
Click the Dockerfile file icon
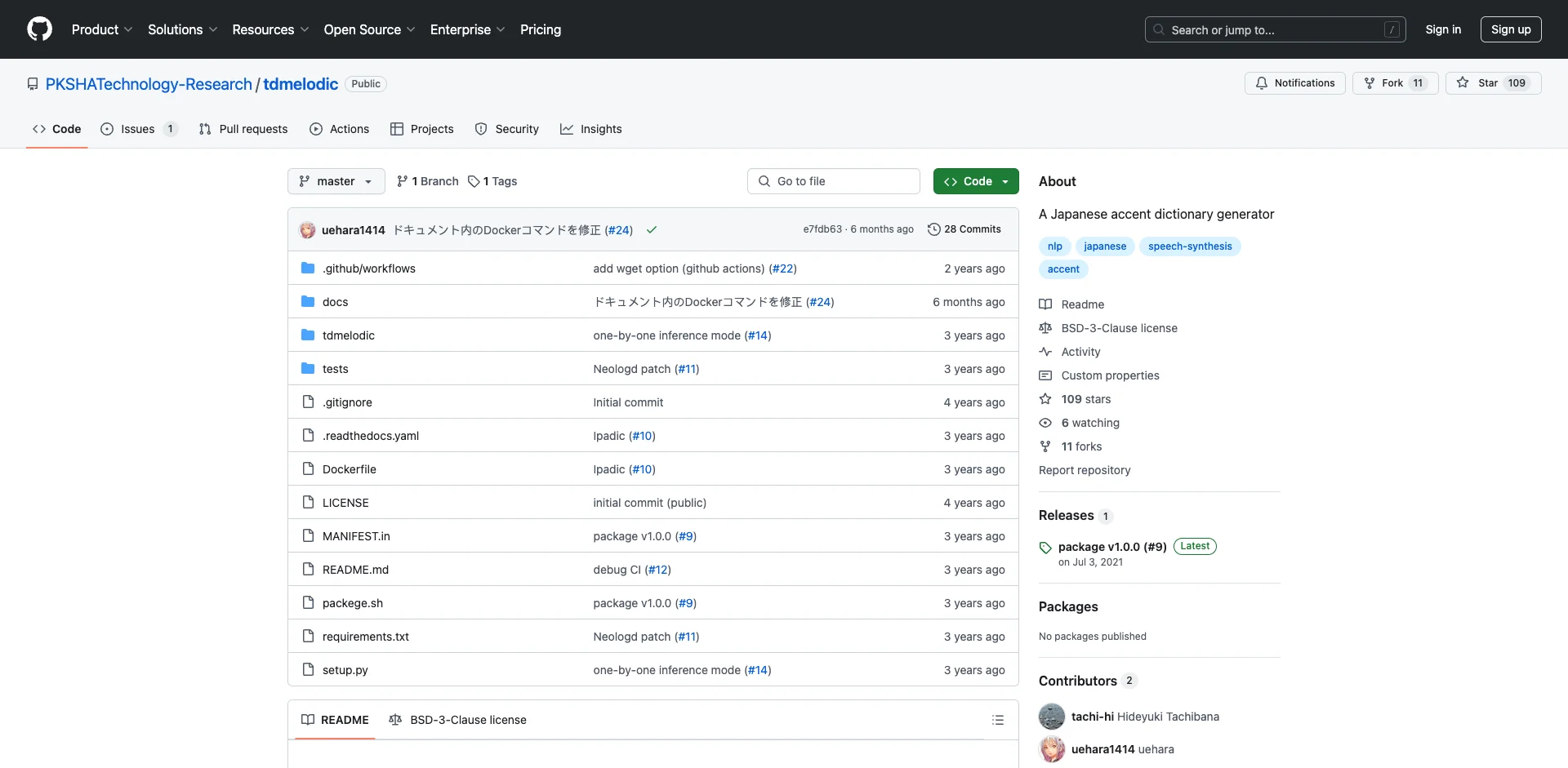[x=308, y=469]
